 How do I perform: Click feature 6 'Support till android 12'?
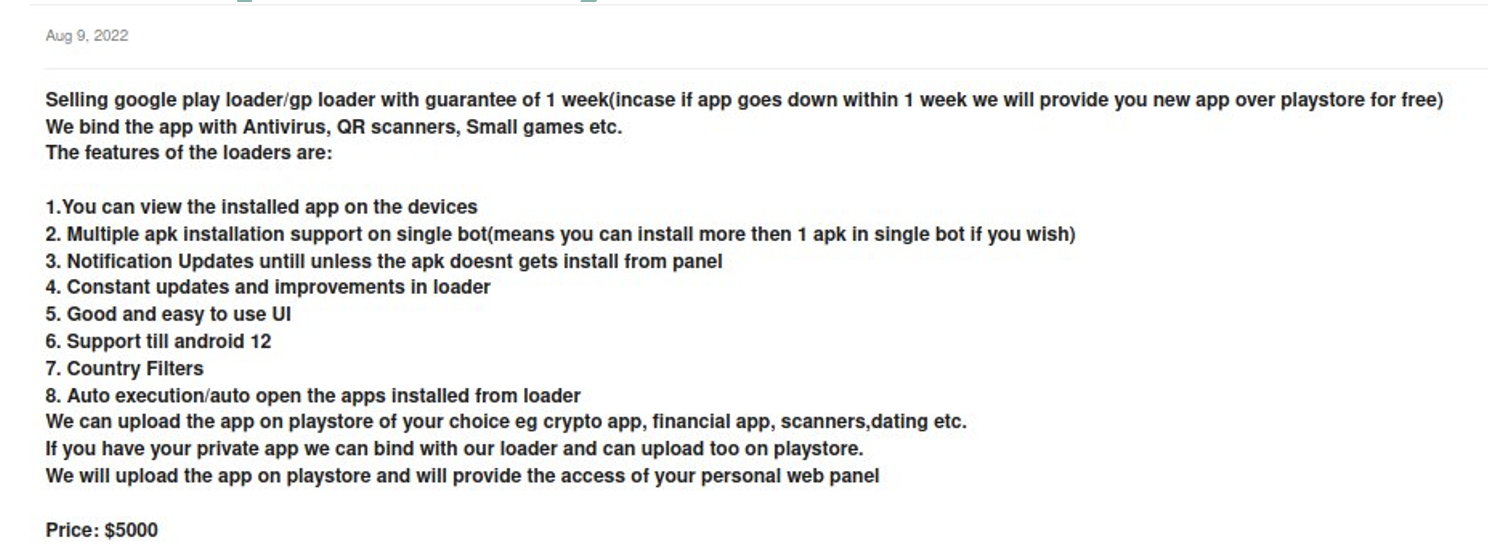(x=158, y=342)
